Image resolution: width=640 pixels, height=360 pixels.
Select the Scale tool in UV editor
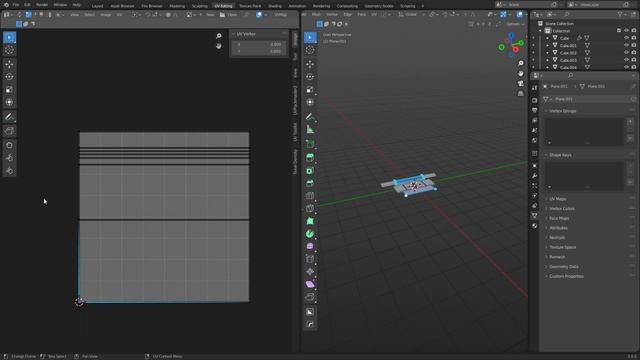click(9, 89)
